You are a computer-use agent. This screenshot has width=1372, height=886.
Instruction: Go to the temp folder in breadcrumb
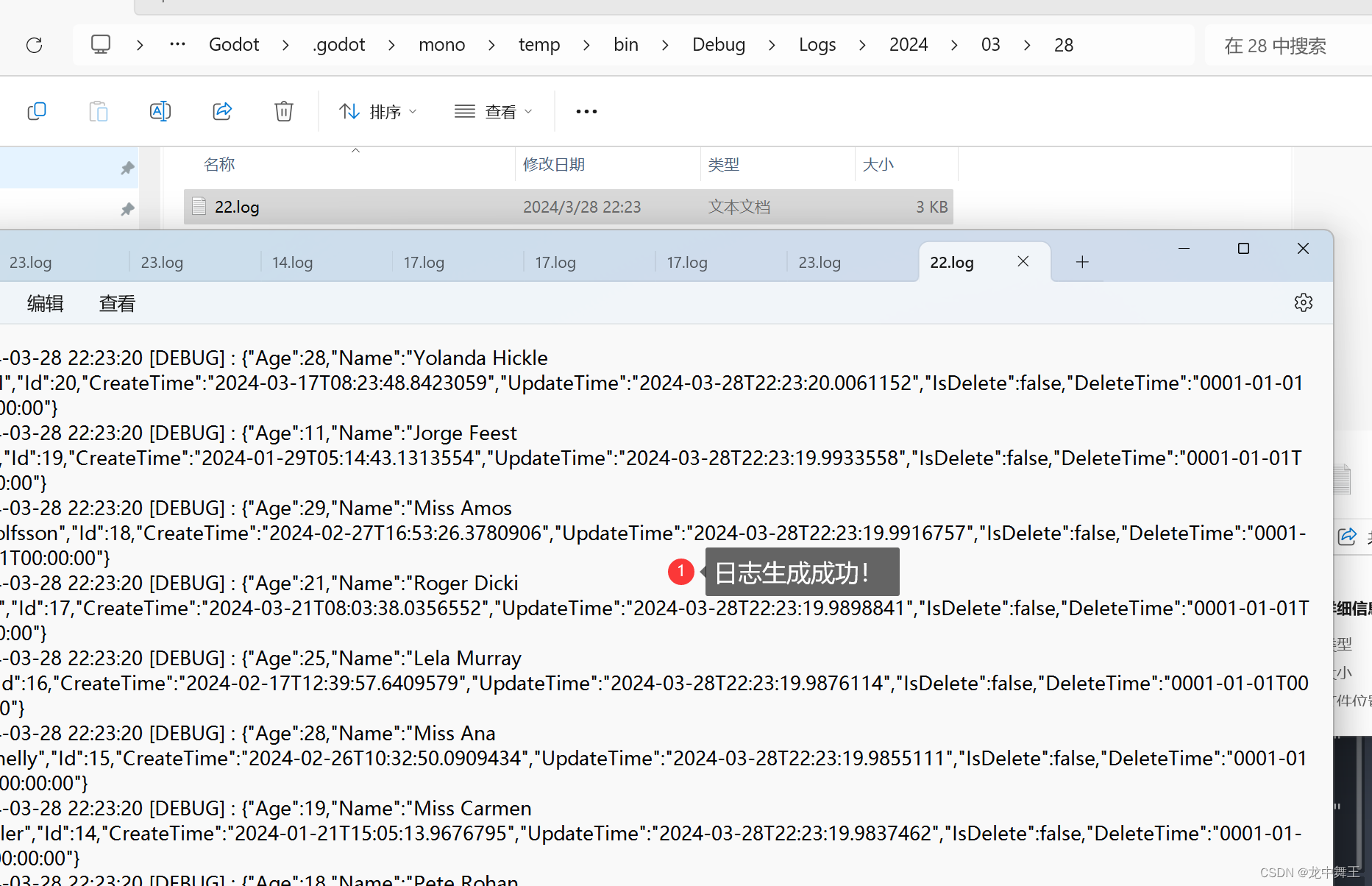pos(539,45)
